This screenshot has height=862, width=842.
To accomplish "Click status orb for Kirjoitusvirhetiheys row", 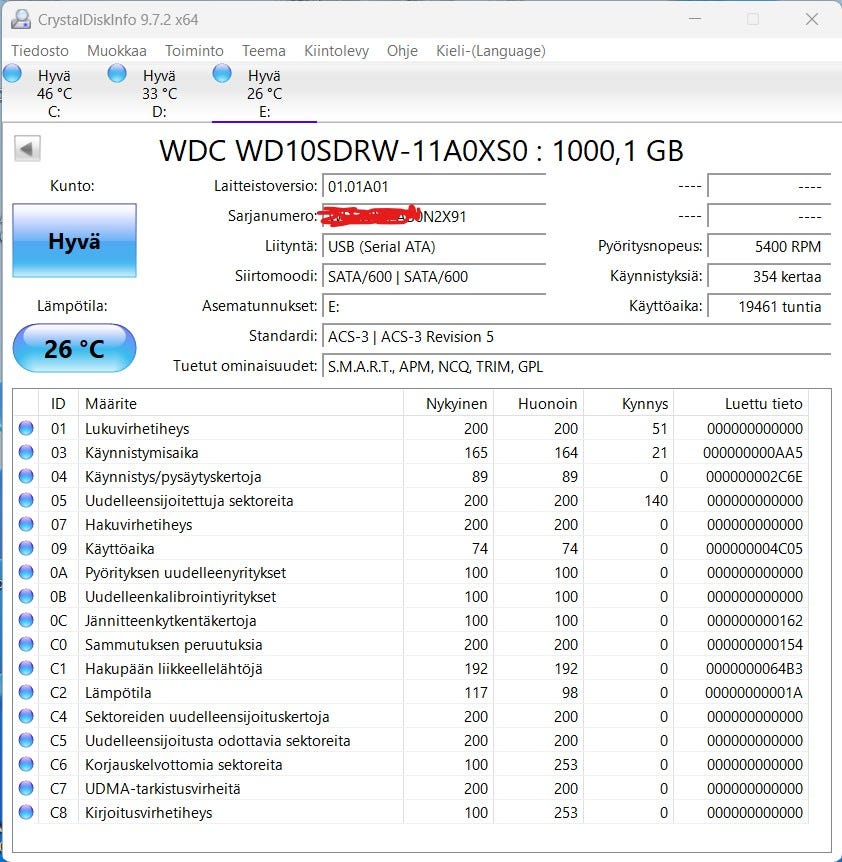I will click(26, 812).
